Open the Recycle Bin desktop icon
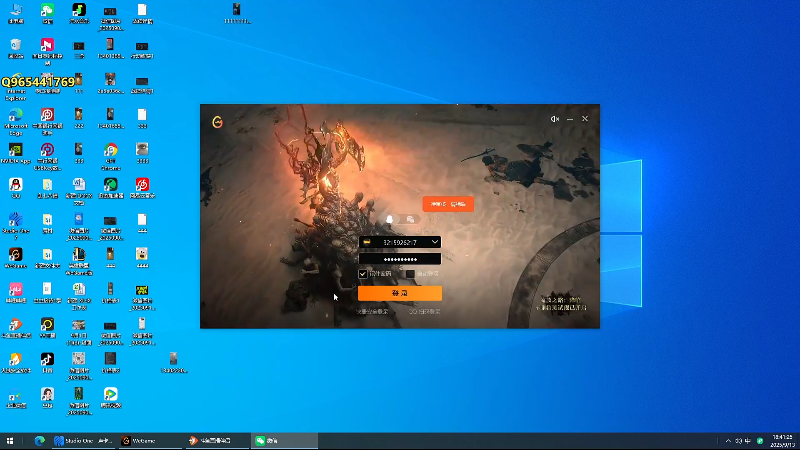This screenshot has height=450, width=800. tap(16, 48)
